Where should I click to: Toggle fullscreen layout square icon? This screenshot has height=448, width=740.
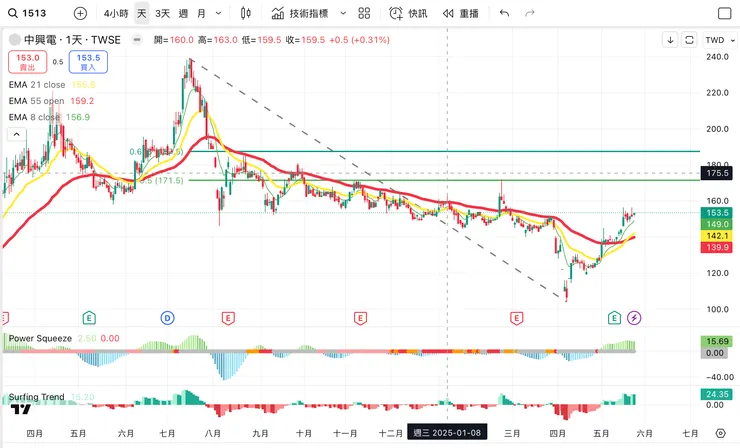(724, 13)
